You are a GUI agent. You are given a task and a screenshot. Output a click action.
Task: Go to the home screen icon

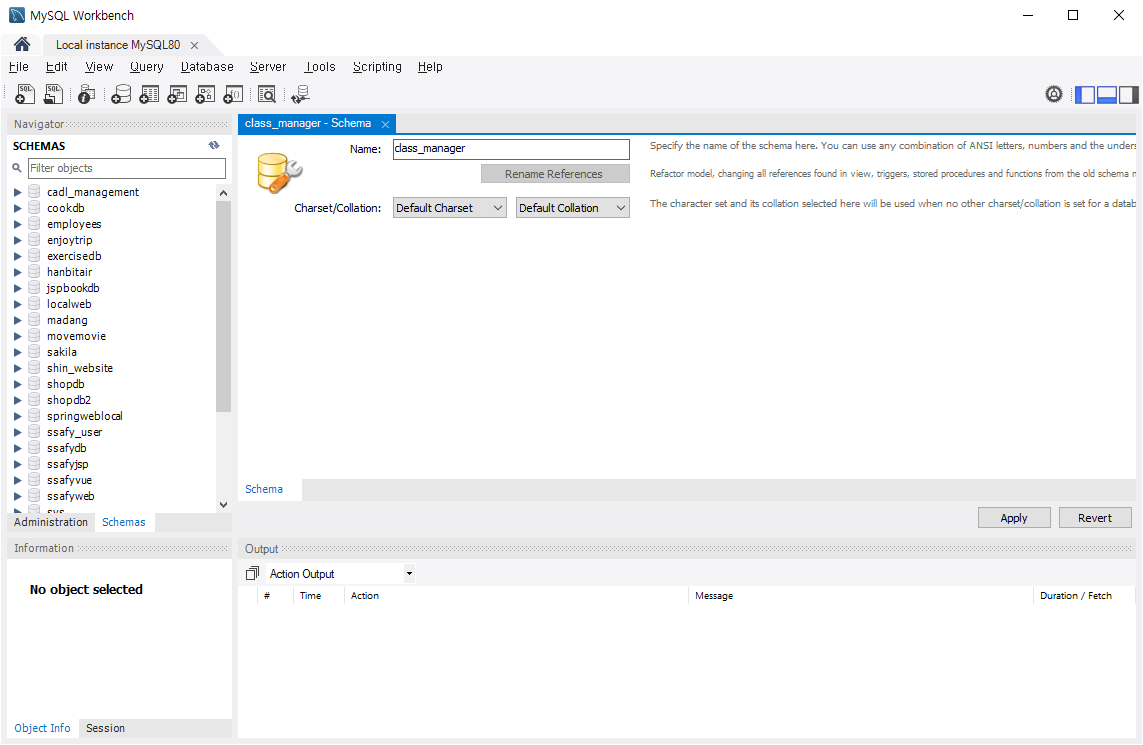[22, 44]
